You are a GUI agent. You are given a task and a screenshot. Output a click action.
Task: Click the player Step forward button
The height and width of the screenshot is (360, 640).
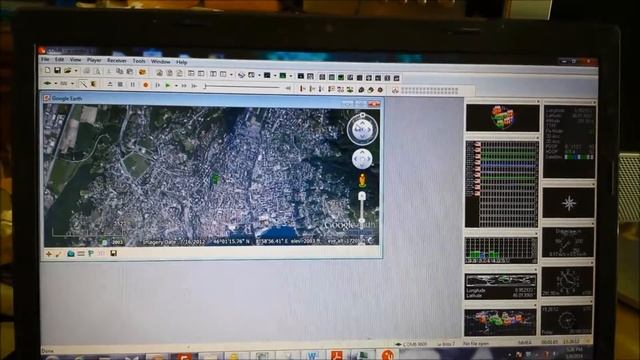tap(158, 85)
